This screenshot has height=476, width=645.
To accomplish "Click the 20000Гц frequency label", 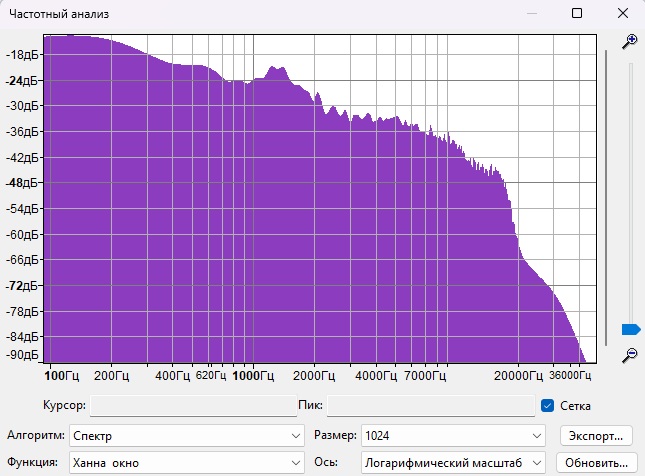I will pyautogui.click(x=518, y=376).
